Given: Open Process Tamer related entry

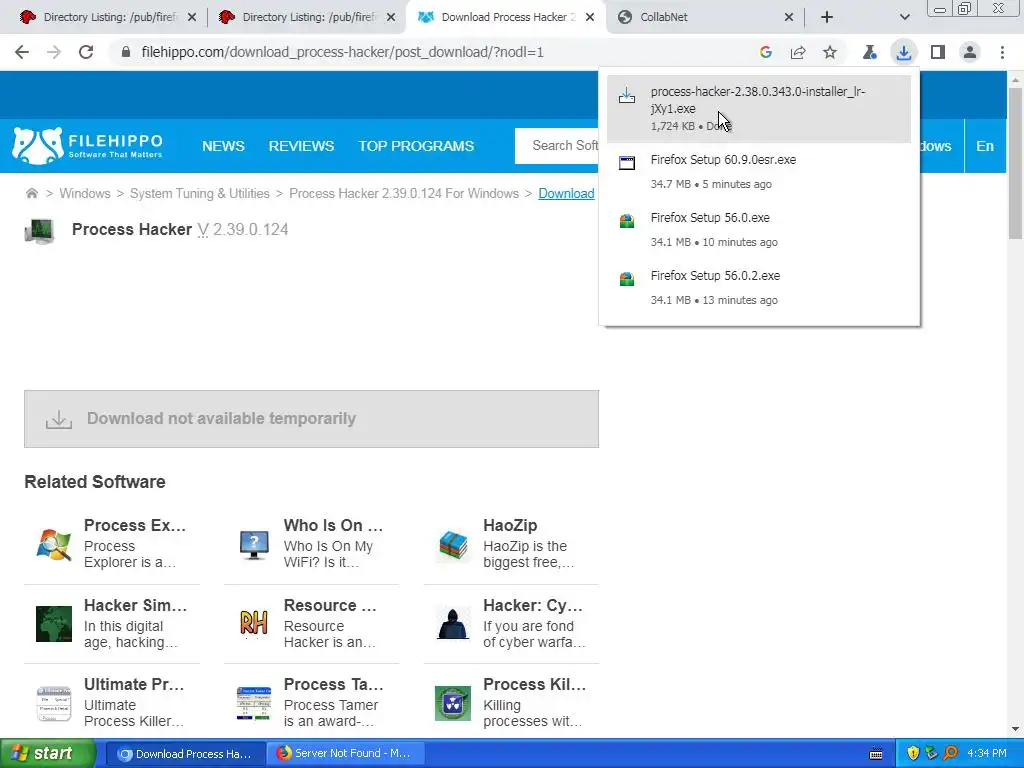Looking at the screenshot, I should (x=312, y=703).
